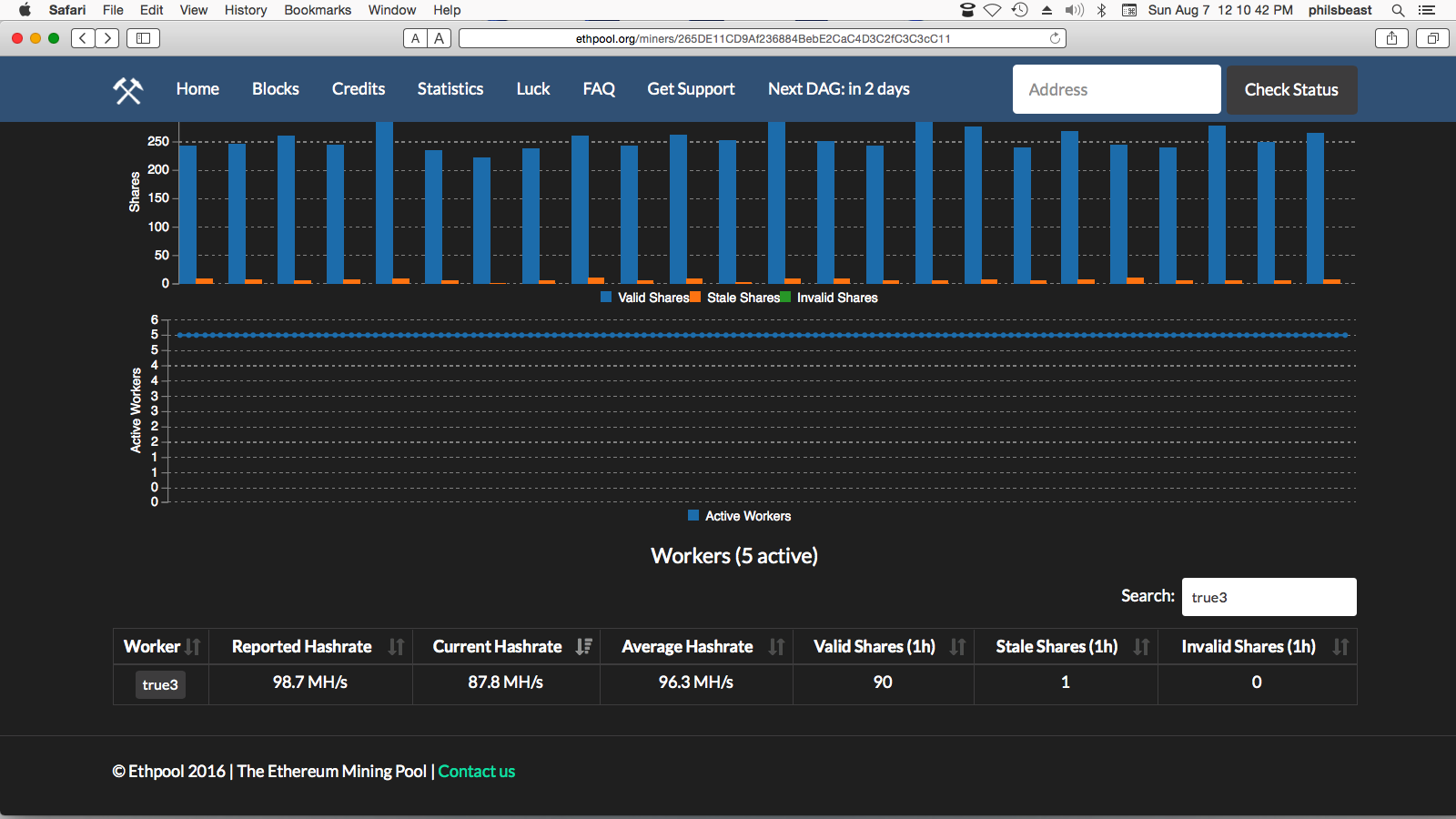Open the Get Support nav link
Screen dimensions: 1456x819
tap(691, 89)
